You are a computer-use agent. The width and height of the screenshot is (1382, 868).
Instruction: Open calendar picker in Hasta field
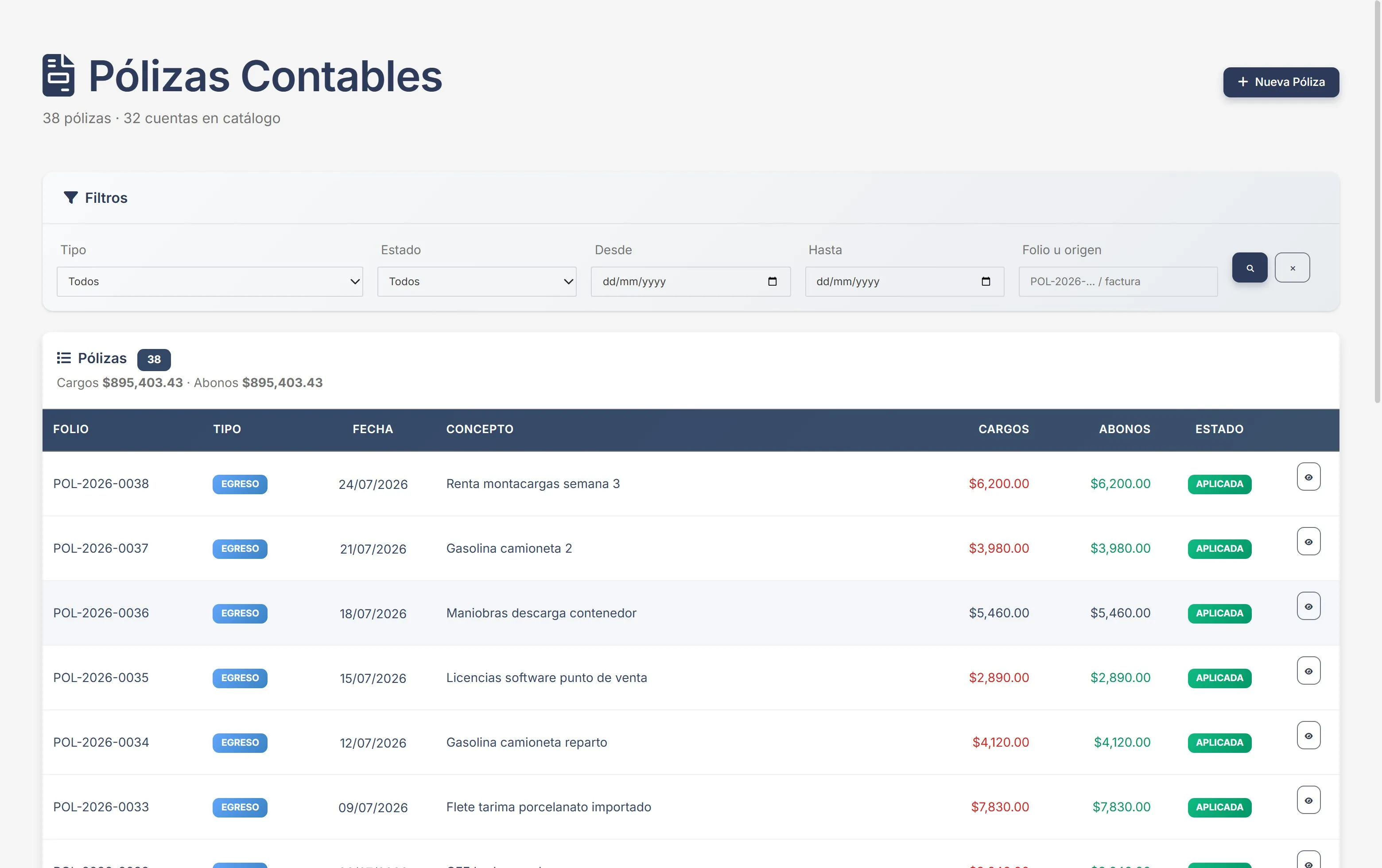(x=986, y=281)
